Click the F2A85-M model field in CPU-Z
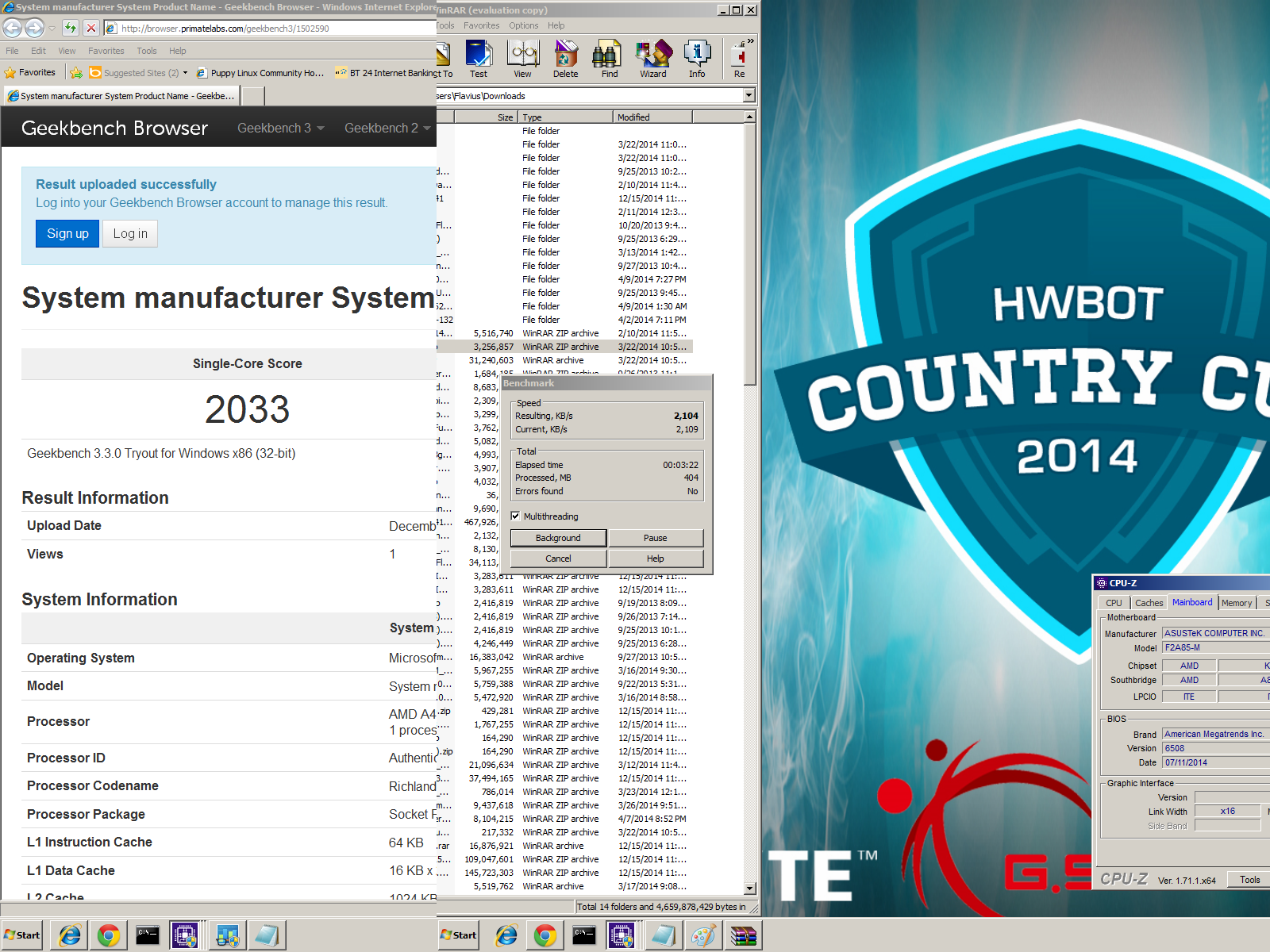 coord(1216,647)
